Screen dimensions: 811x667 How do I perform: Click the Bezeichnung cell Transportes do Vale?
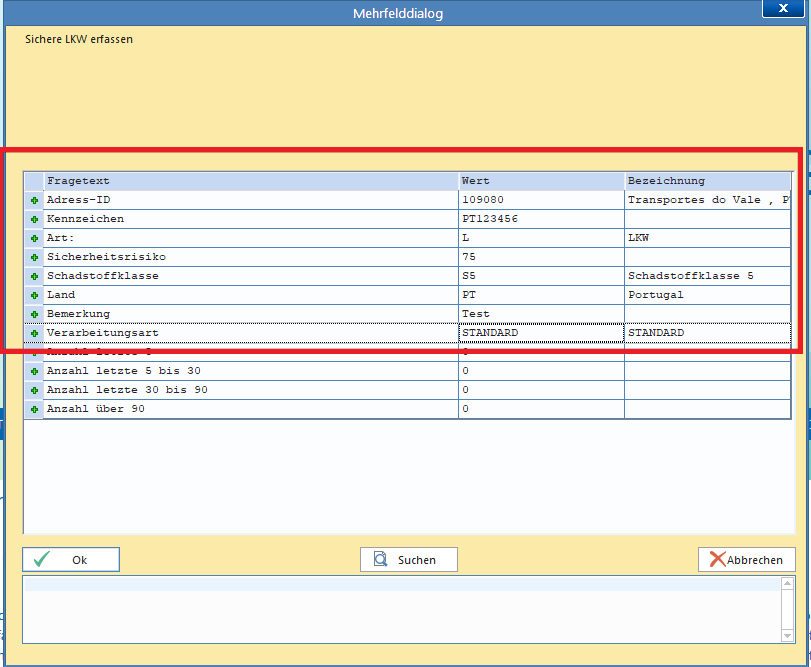708,200
